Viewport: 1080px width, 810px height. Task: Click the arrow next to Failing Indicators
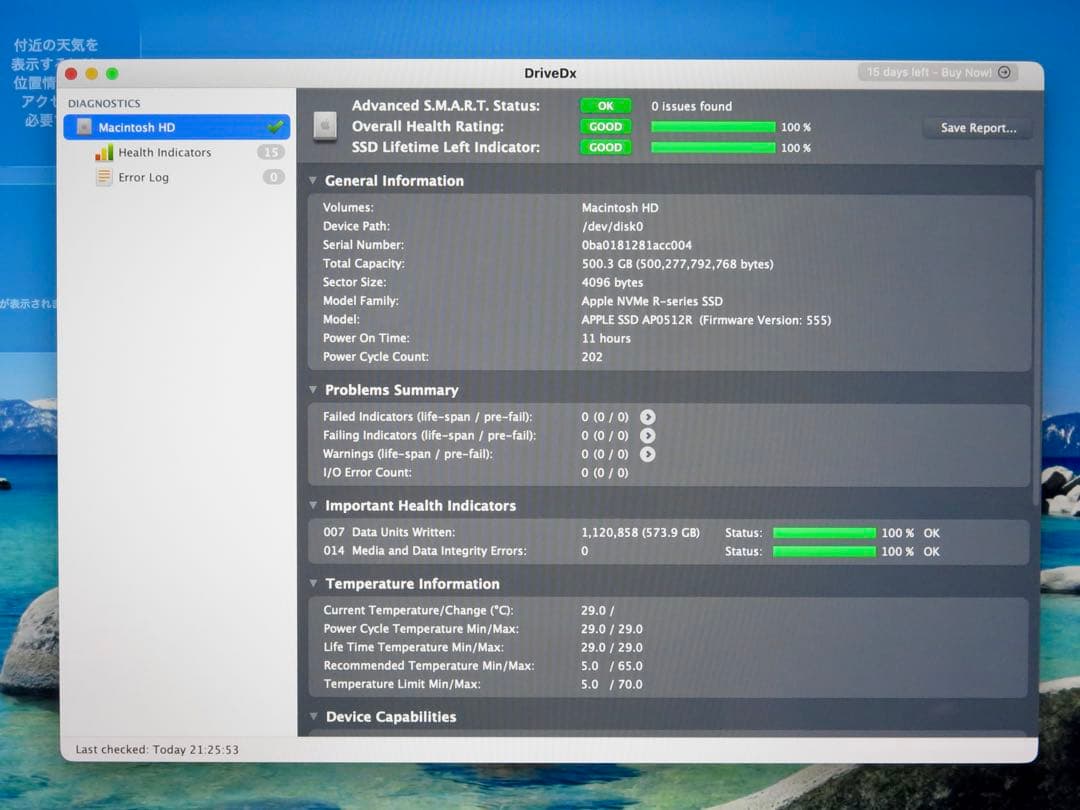coord(647,436)
